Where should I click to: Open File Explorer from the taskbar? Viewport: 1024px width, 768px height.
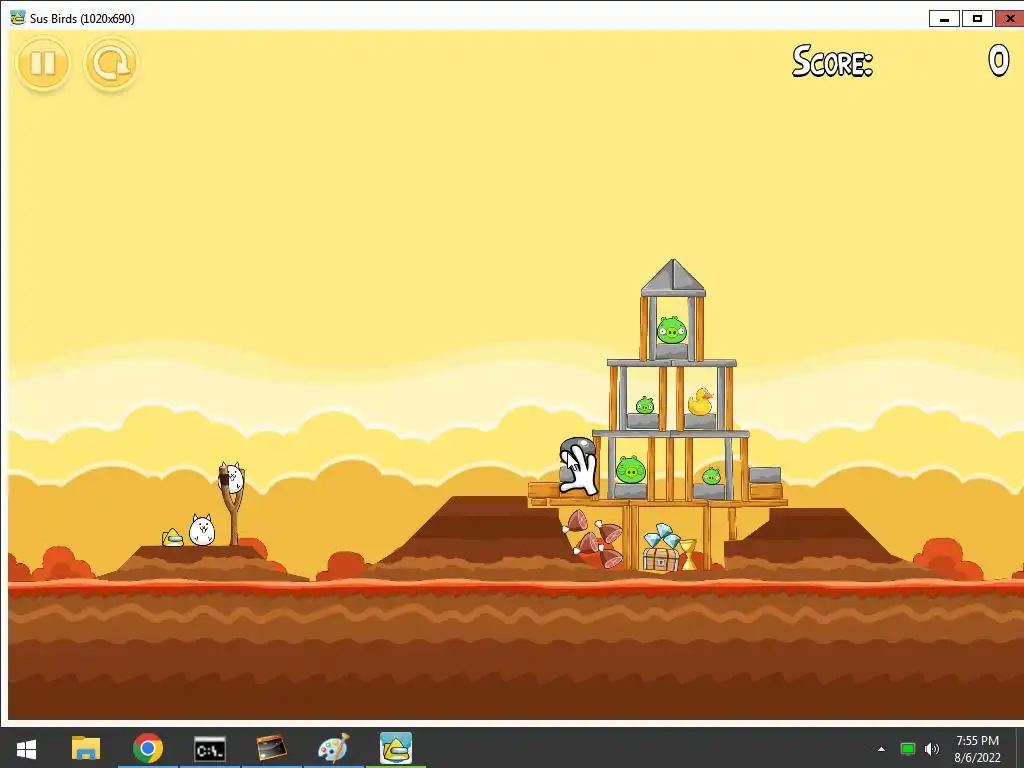coord(86,748)
